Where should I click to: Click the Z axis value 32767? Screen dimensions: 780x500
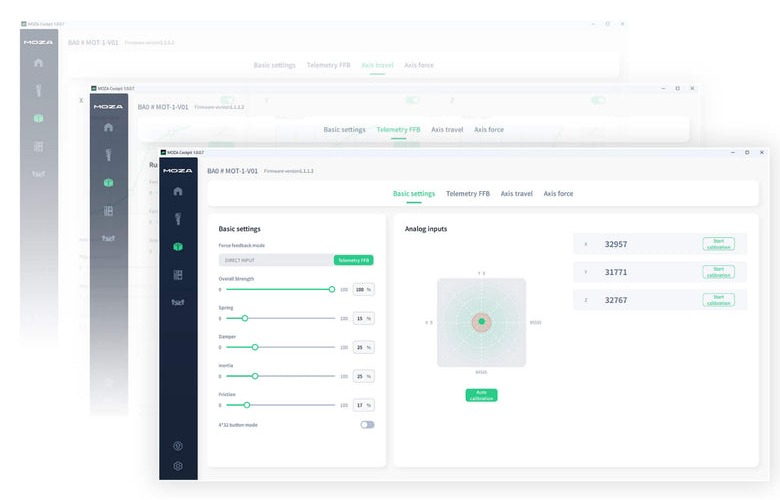[616, 300]
